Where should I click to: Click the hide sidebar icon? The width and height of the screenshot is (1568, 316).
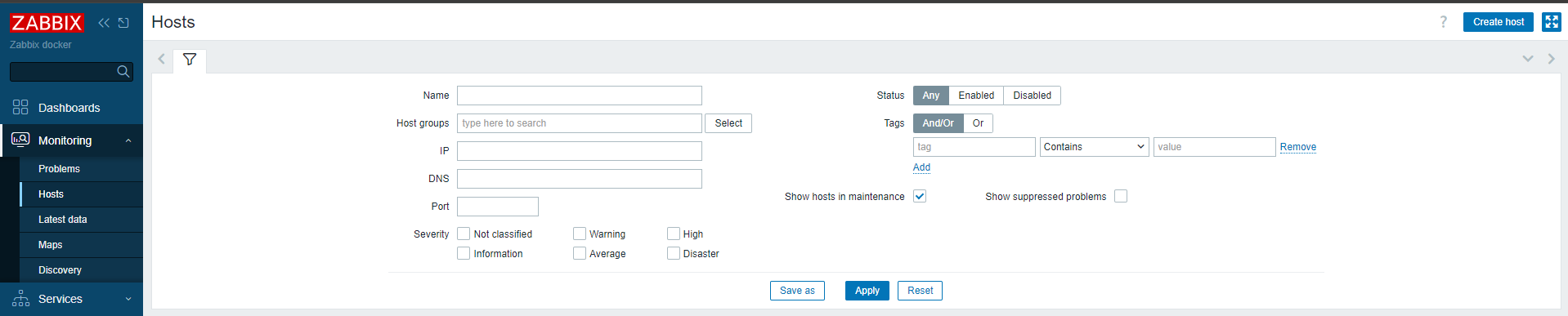(123, 23)
